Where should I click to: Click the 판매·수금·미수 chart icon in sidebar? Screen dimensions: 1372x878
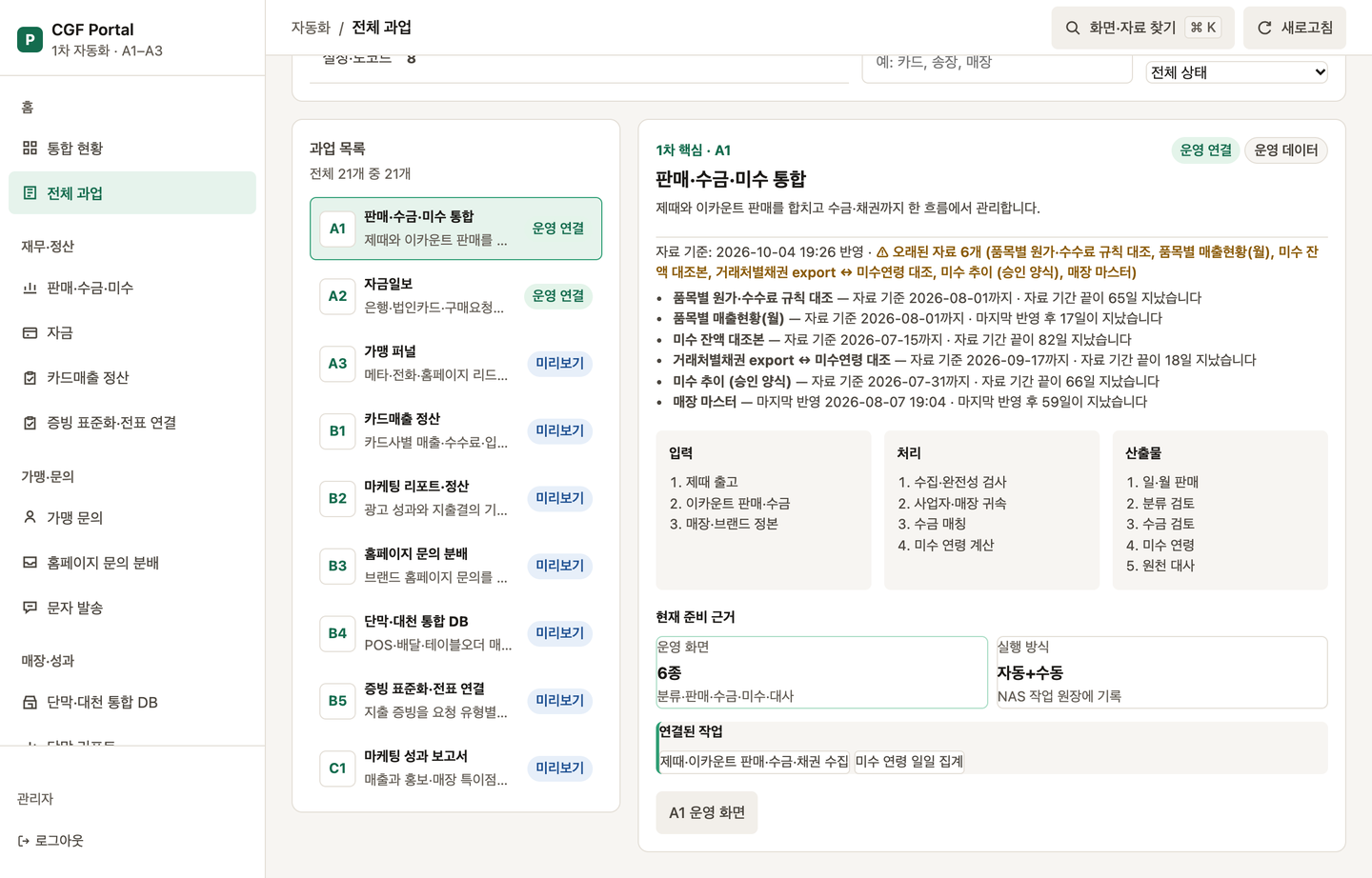click(x=30, y=288)
